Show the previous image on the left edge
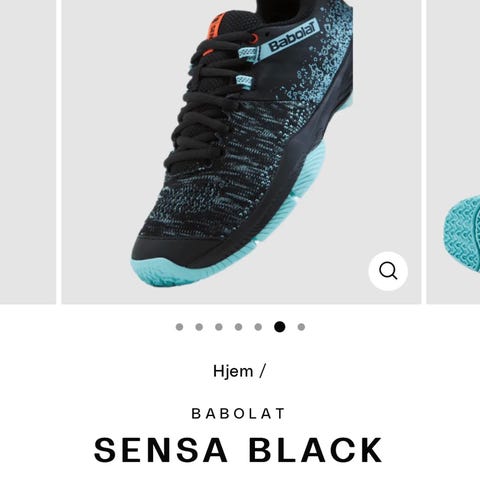This screenshot has width=480, height=480. (x=28, y=152)
